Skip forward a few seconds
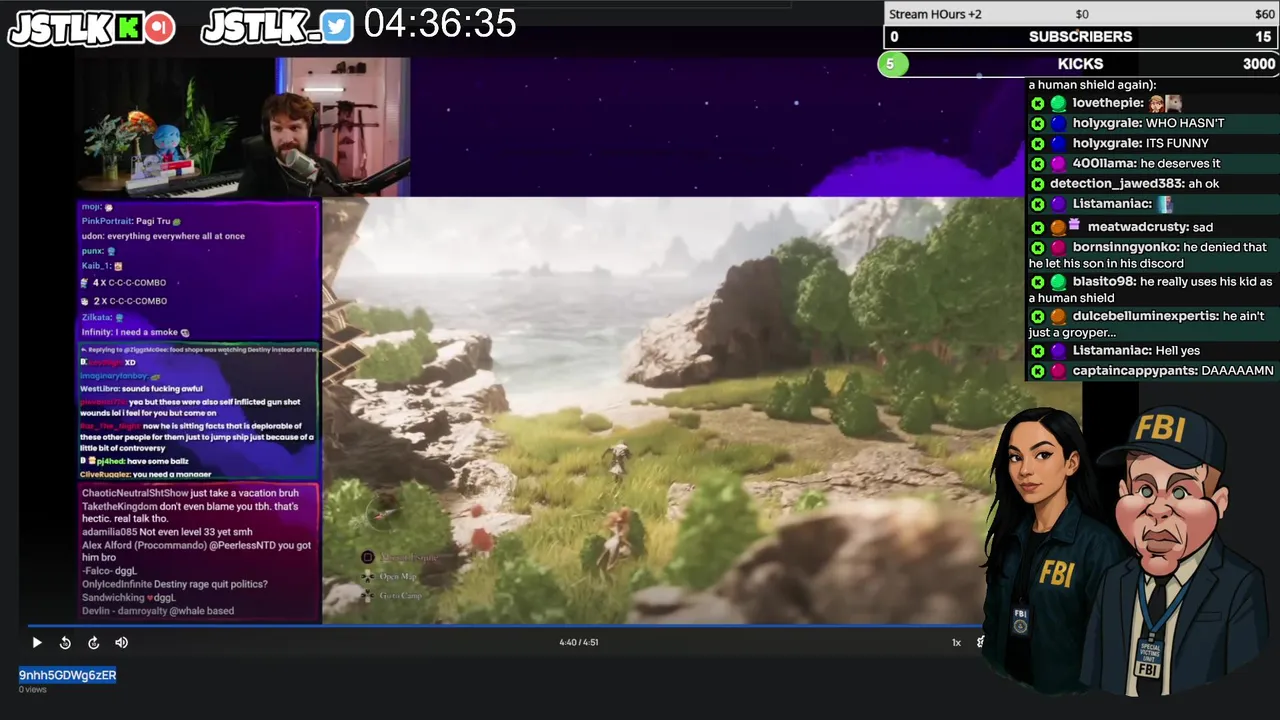 point(93,643)
